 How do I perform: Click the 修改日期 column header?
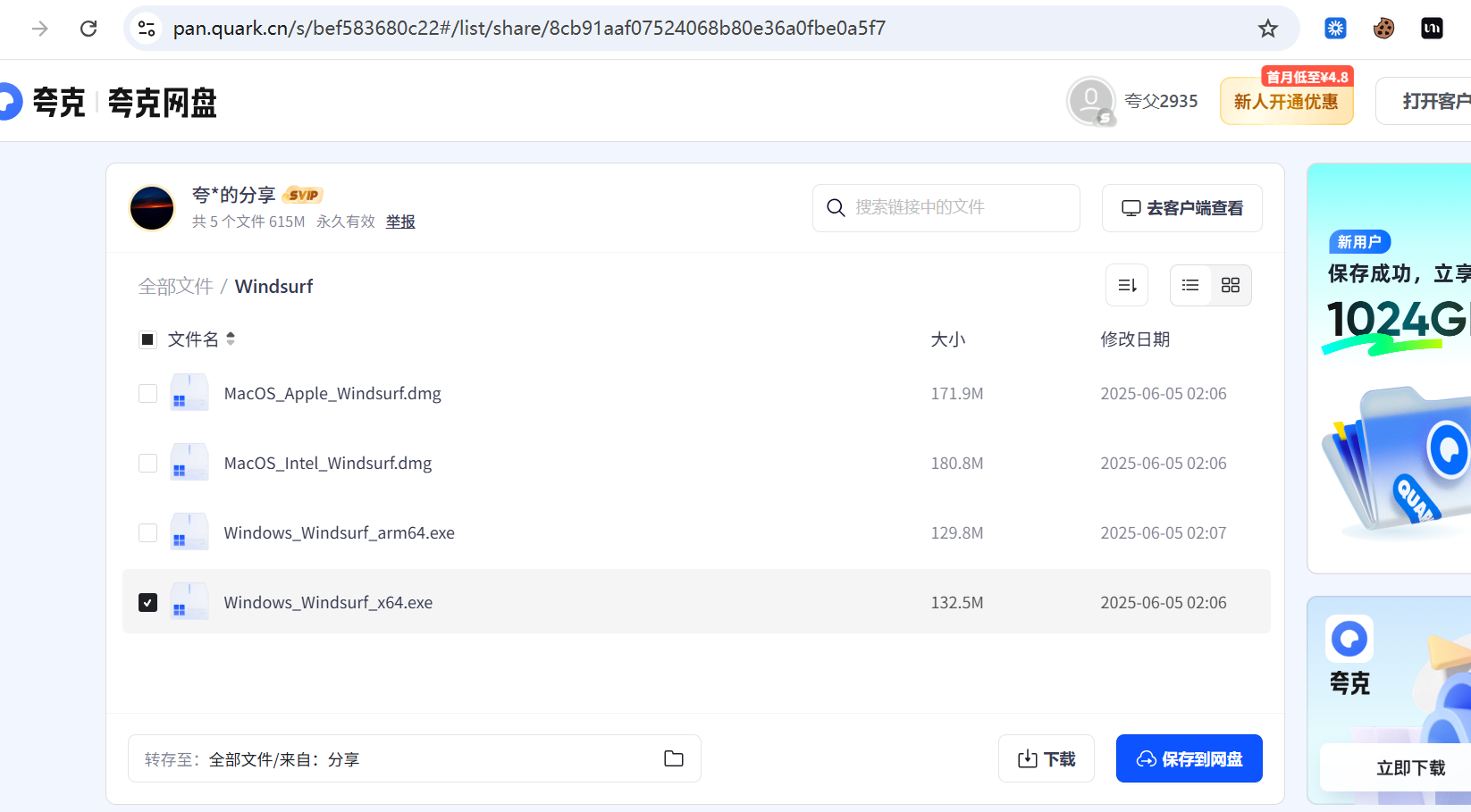click(1135, 339)
